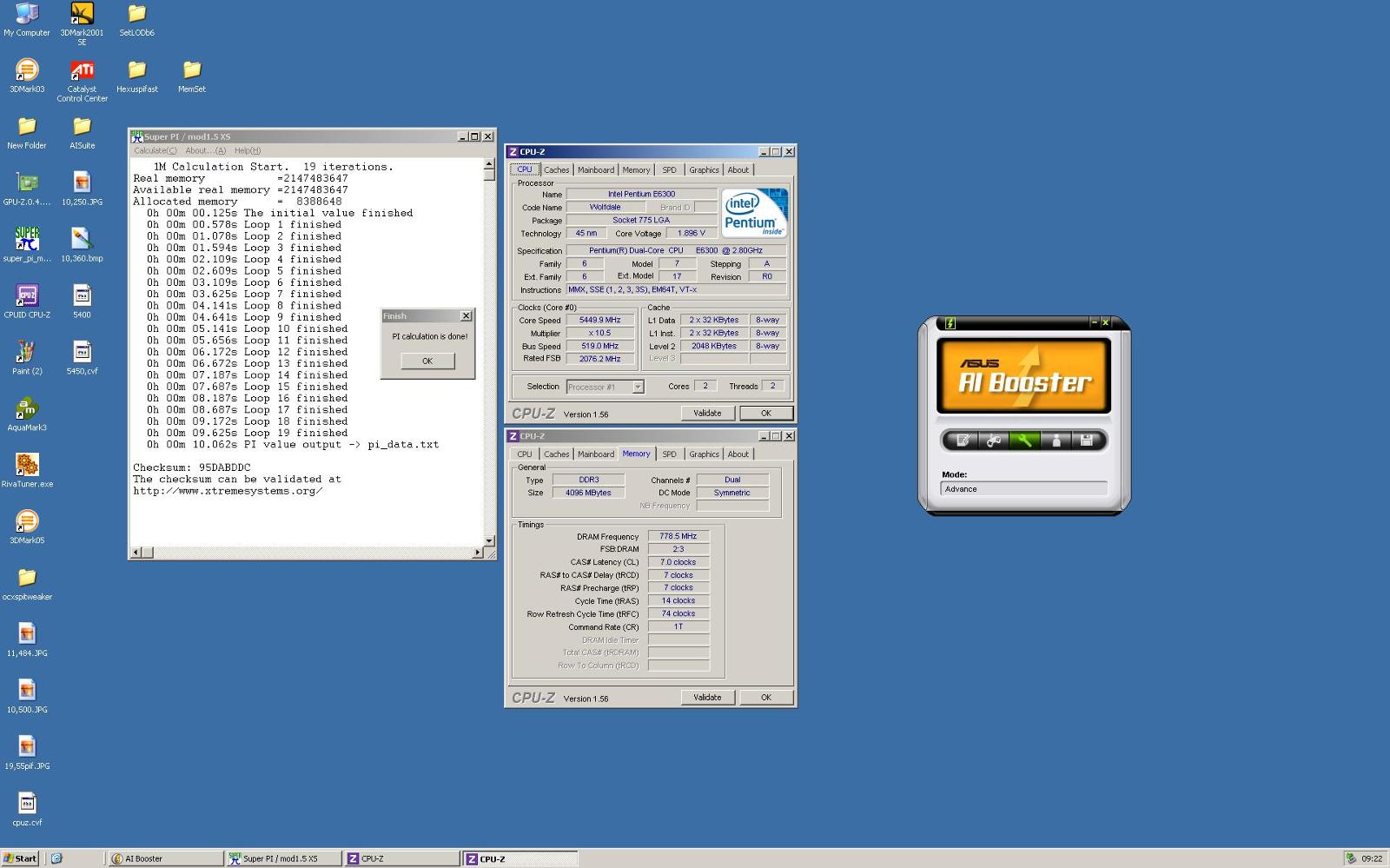Open AISuite folder icon

pos(82,132)
